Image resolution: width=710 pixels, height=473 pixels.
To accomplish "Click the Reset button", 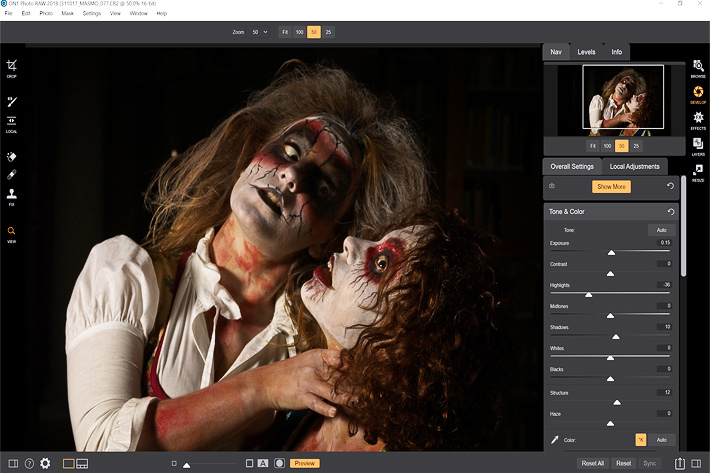I will coord(624,463).
